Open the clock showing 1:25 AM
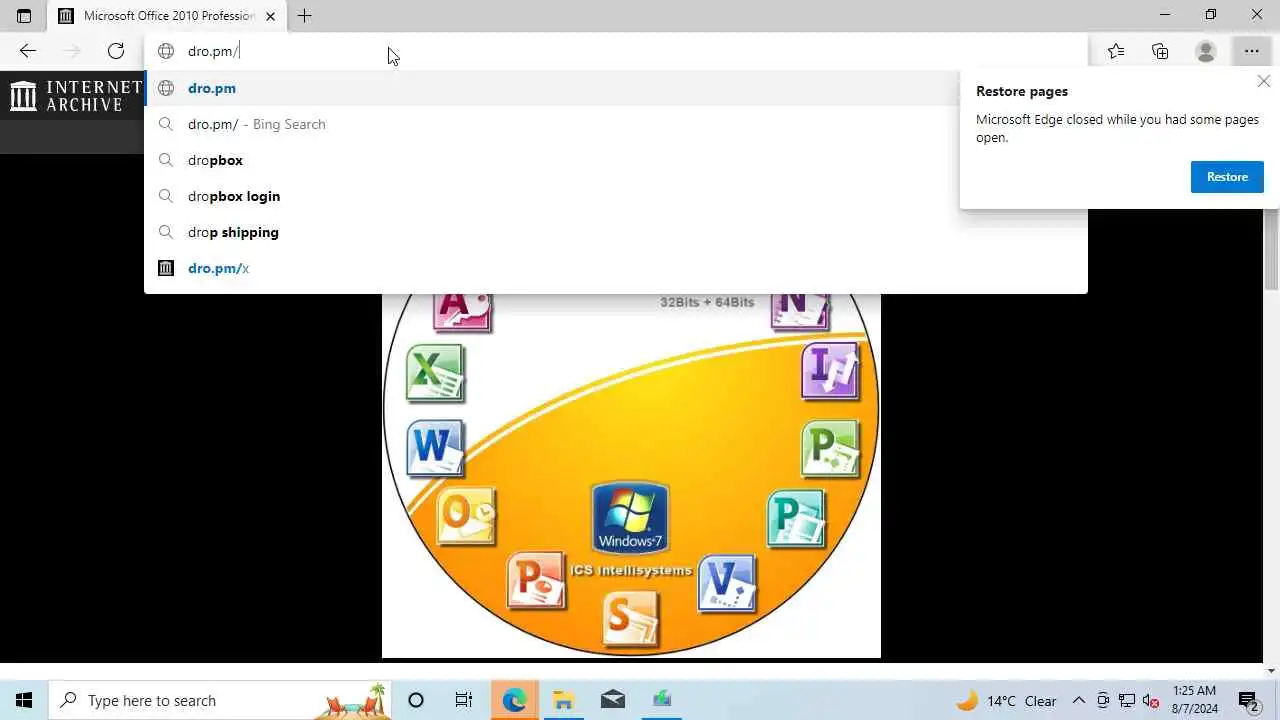This screenshot has width=1280, height=720. [1194, 700]
